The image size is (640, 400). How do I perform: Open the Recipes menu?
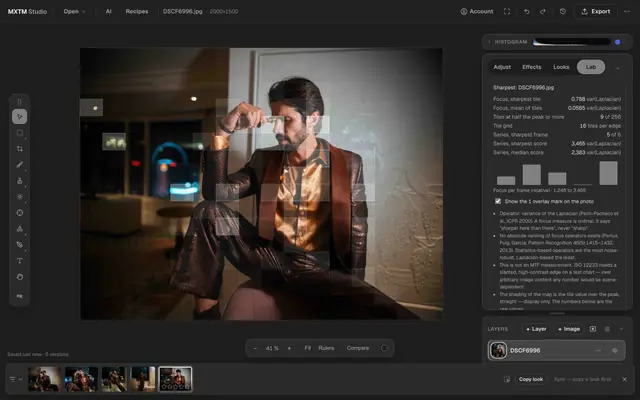[137, 11]
